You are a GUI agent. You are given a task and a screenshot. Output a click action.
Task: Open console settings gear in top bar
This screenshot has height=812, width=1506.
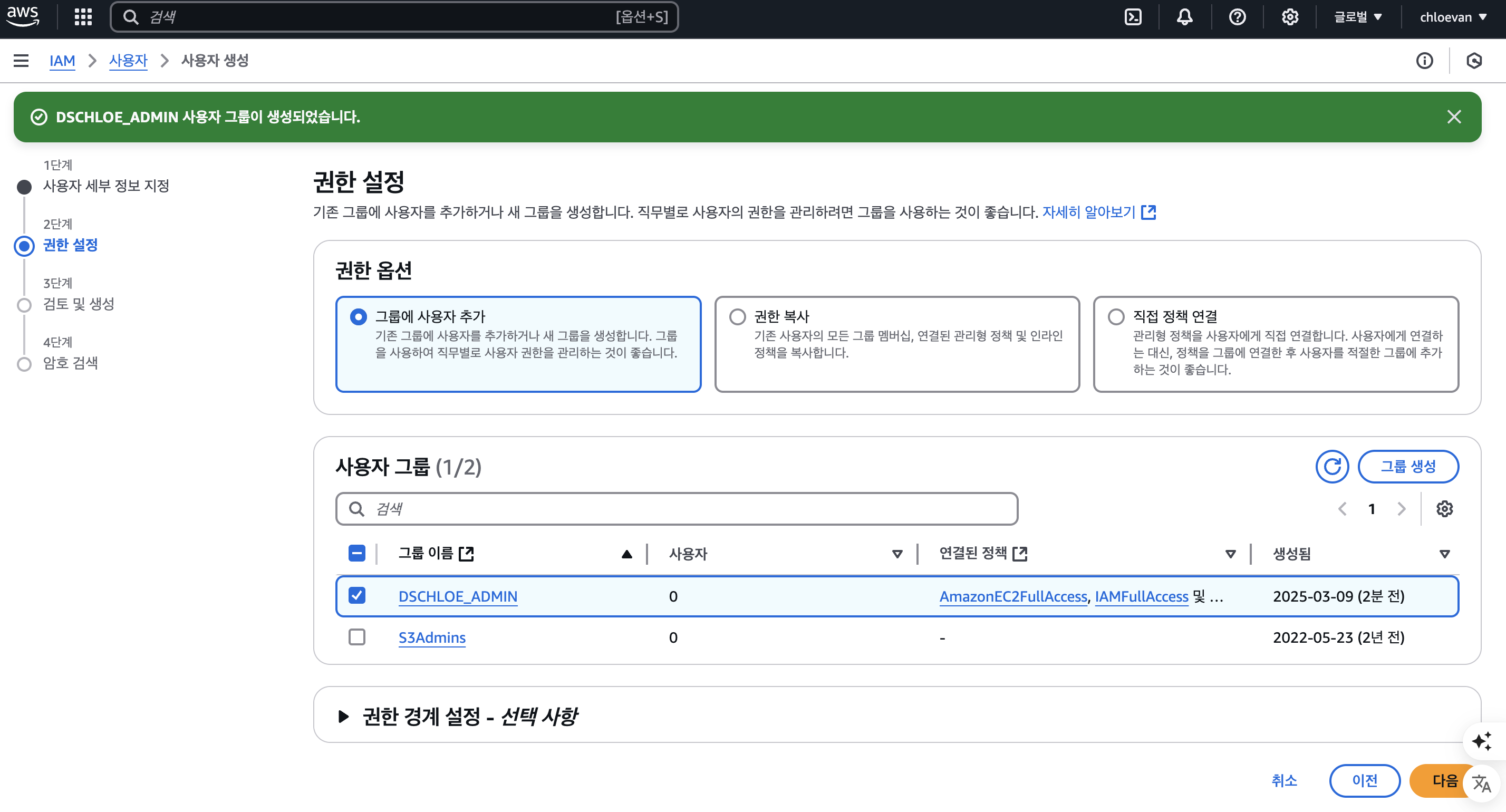[x=1290, y=17]
